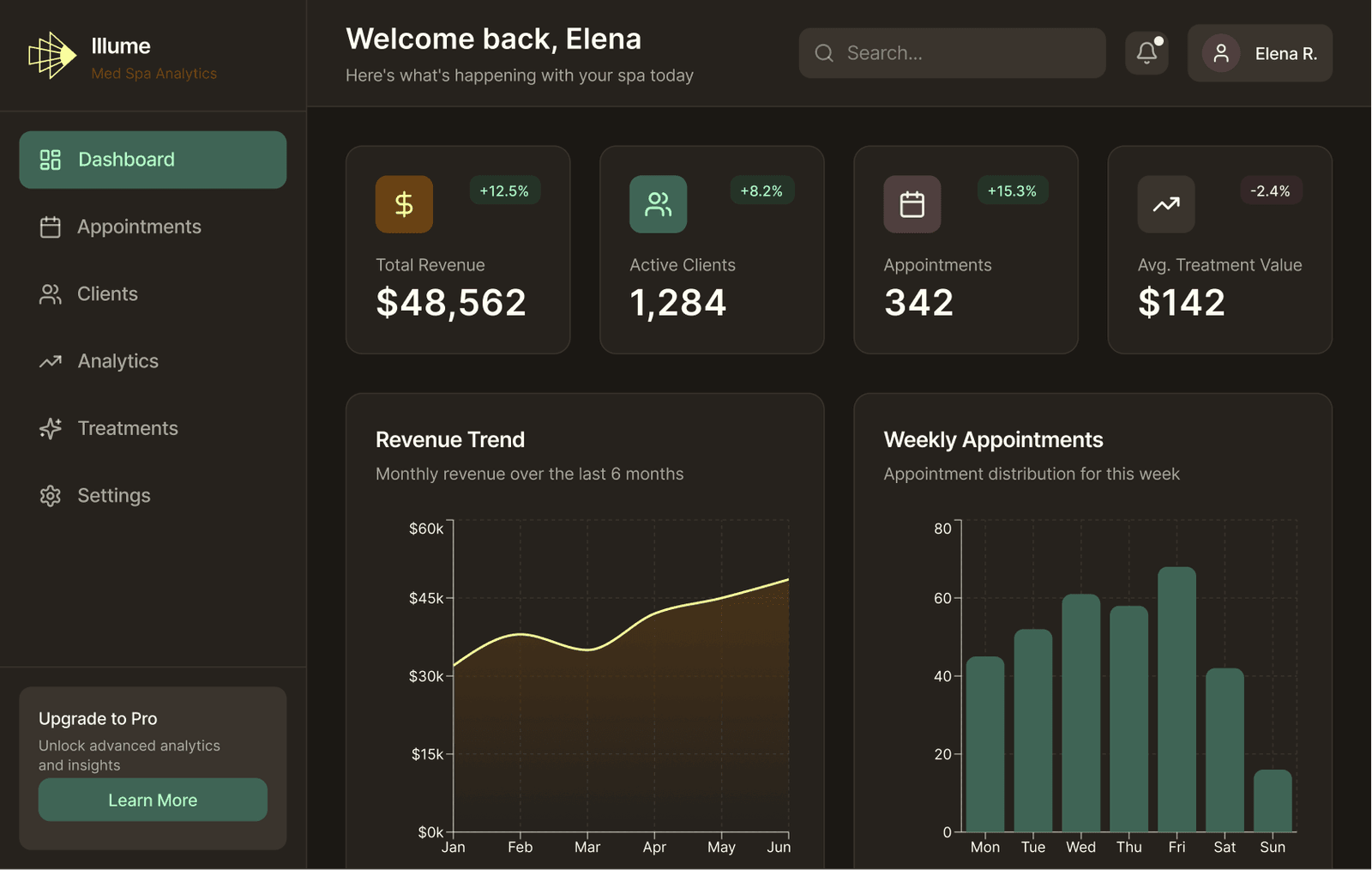The image size is (1372, 870).
Task: Click the user avatar icon beside Elena R.
Action: pyautogui.click(x=1221, y=53)
